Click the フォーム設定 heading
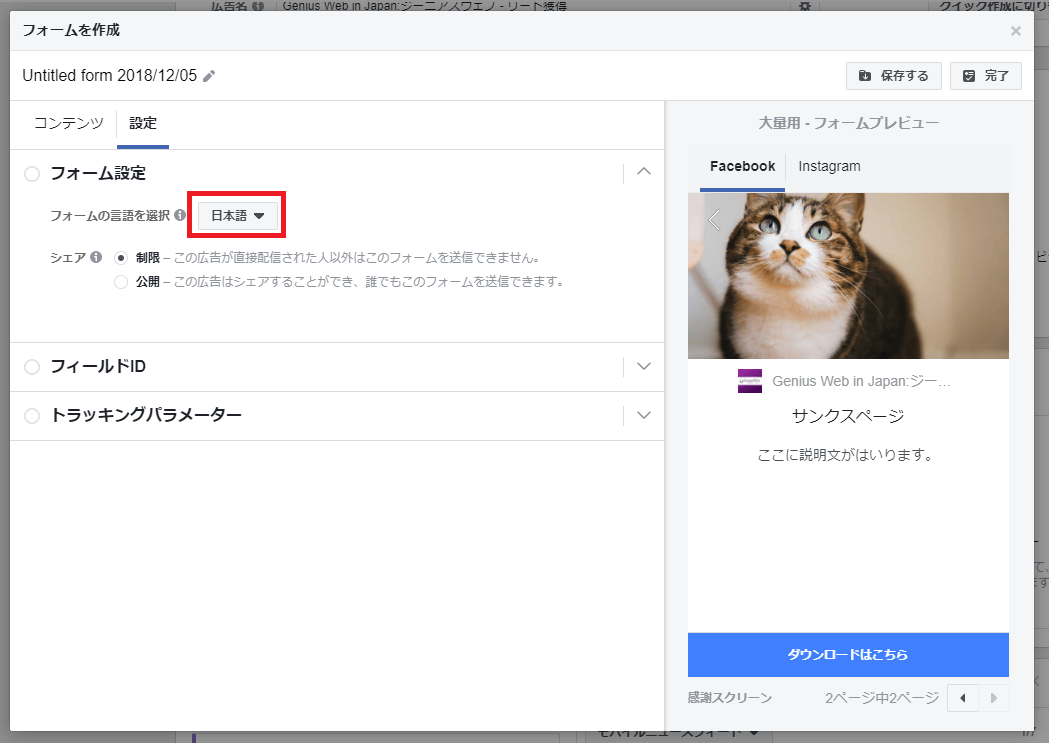Viewport: 1049px width, 743px height. [98, 174]
